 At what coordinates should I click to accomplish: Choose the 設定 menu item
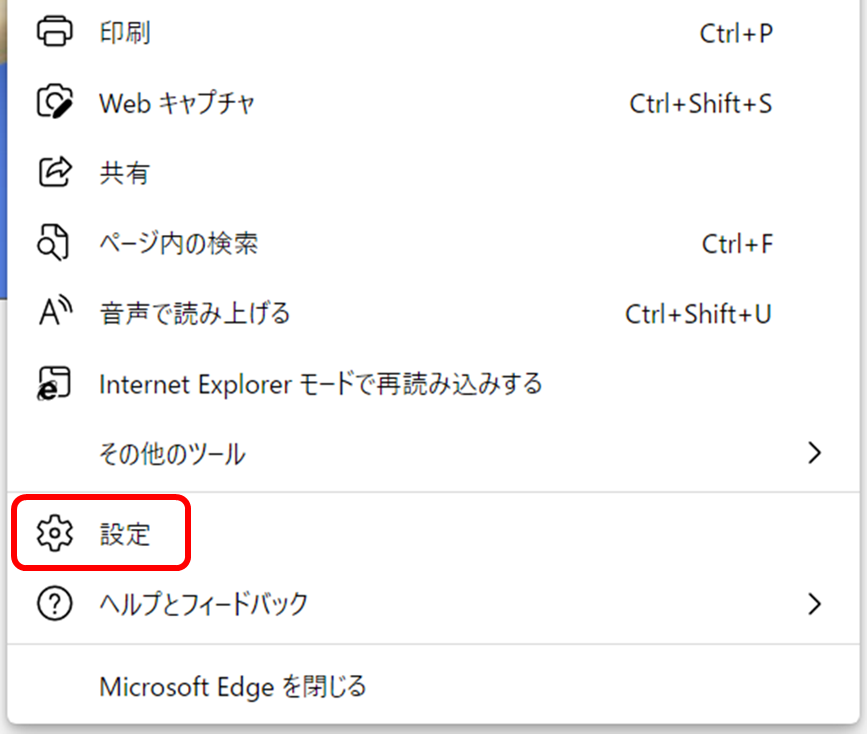(x=433, y=533)
